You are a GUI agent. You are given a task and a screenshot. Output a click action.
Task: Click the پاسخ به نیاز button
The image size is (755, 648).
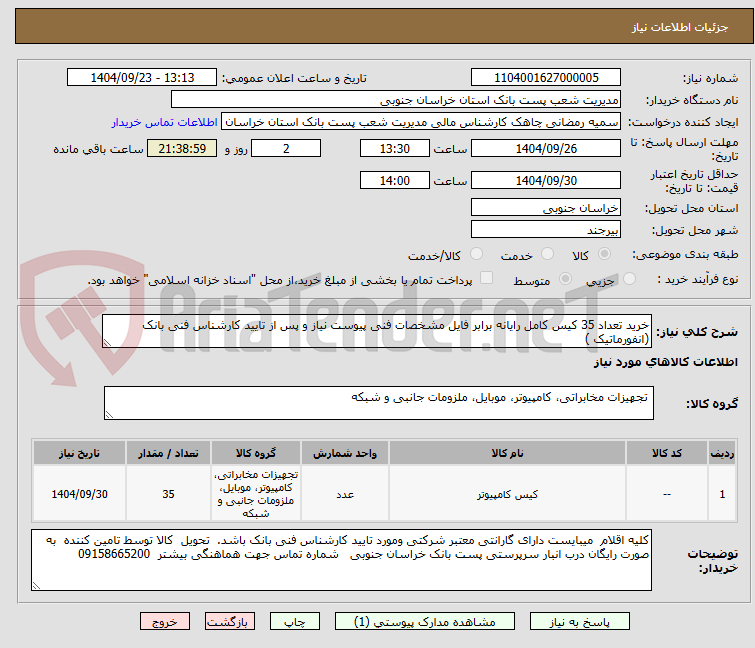point(579,622)
